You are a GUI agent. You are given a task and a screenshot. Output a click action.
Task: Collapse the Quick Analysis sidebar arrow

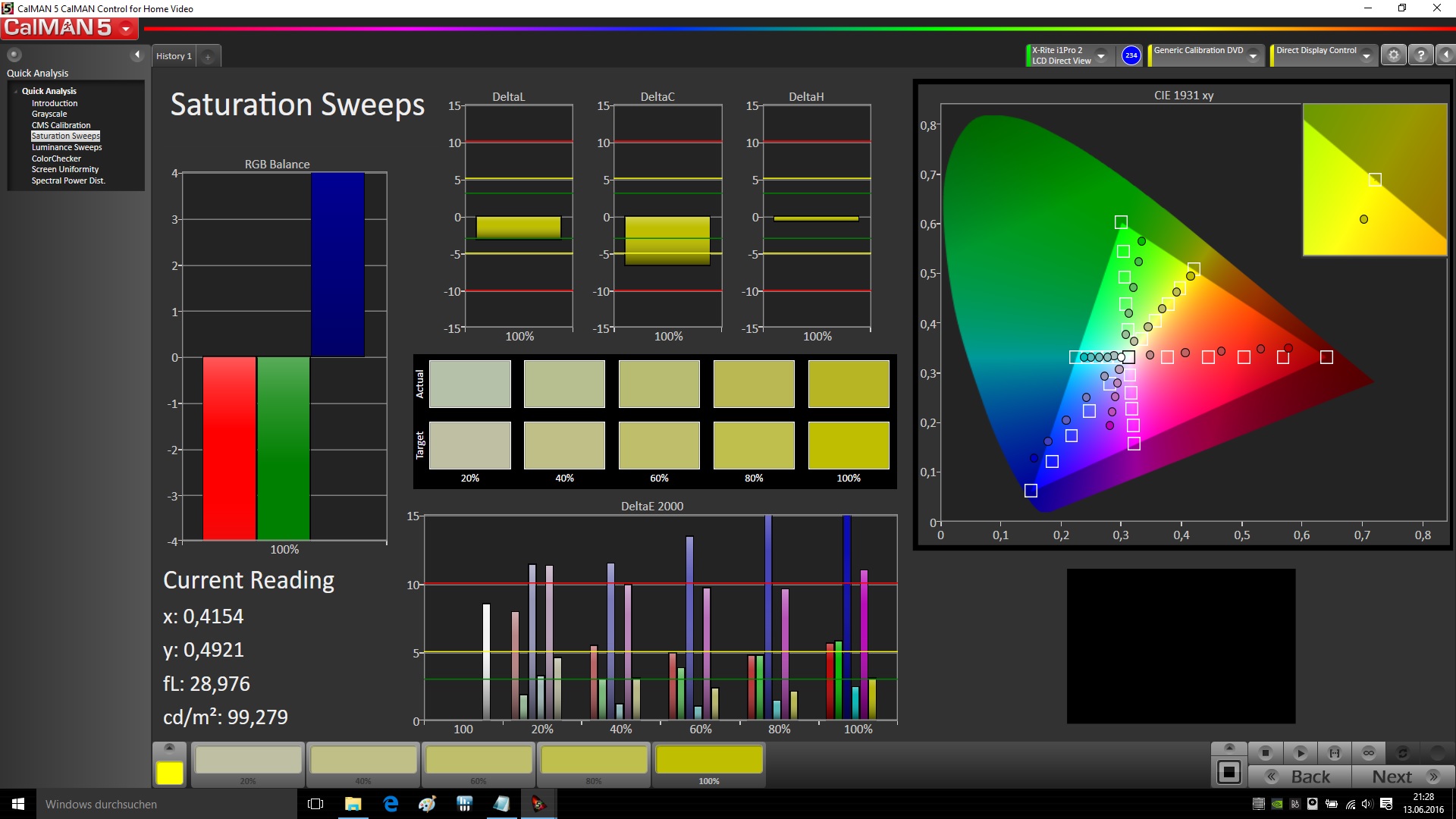coord(136,55)
